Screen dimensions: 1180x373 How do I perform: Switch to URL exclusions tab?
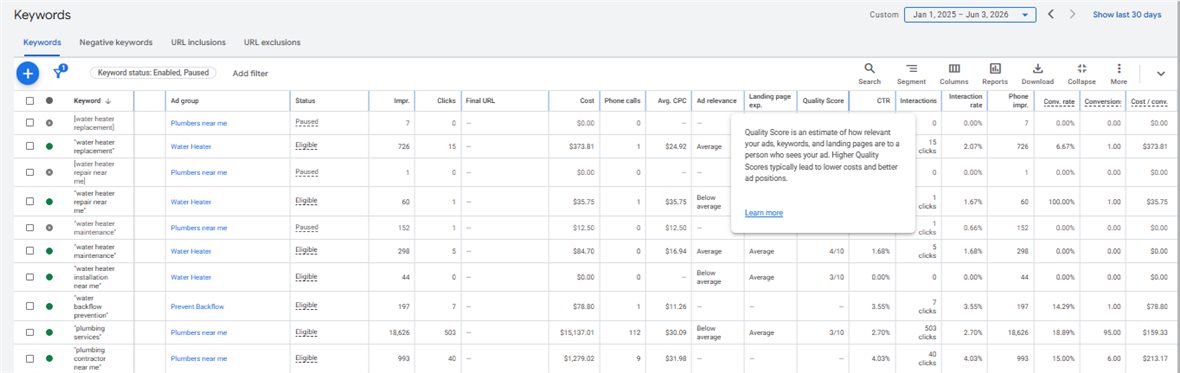[272, 42]
